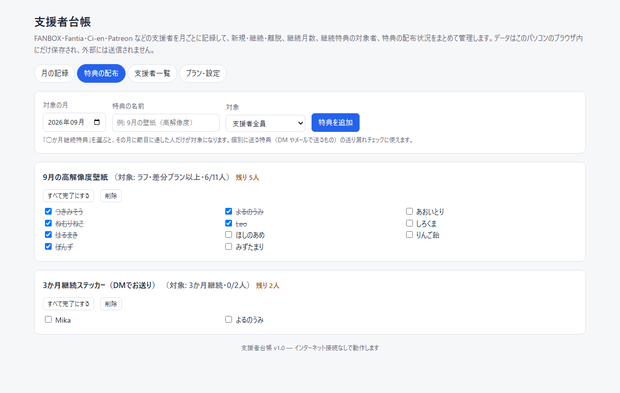This screenshot has height=393, width=620.
Task: Click the 対象の月 date field
Action: (x=74, y=122)
